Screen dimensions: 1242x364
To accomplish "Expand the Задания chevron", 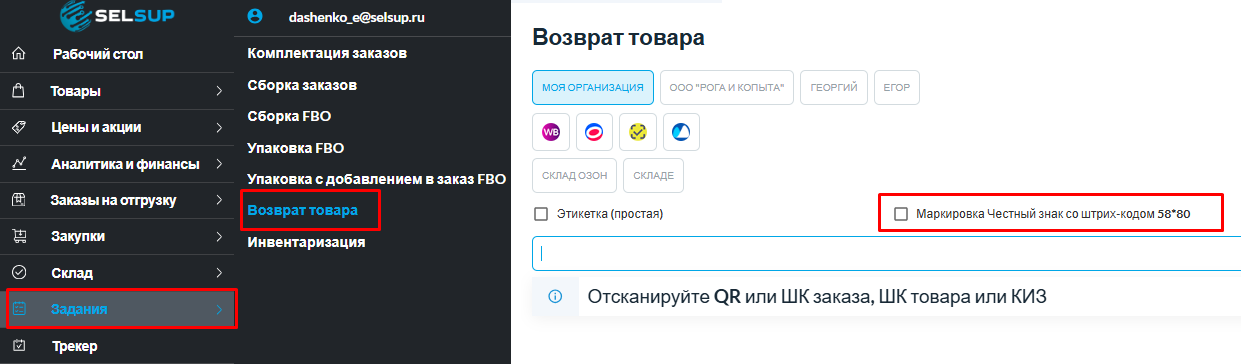I will point(219,309).
